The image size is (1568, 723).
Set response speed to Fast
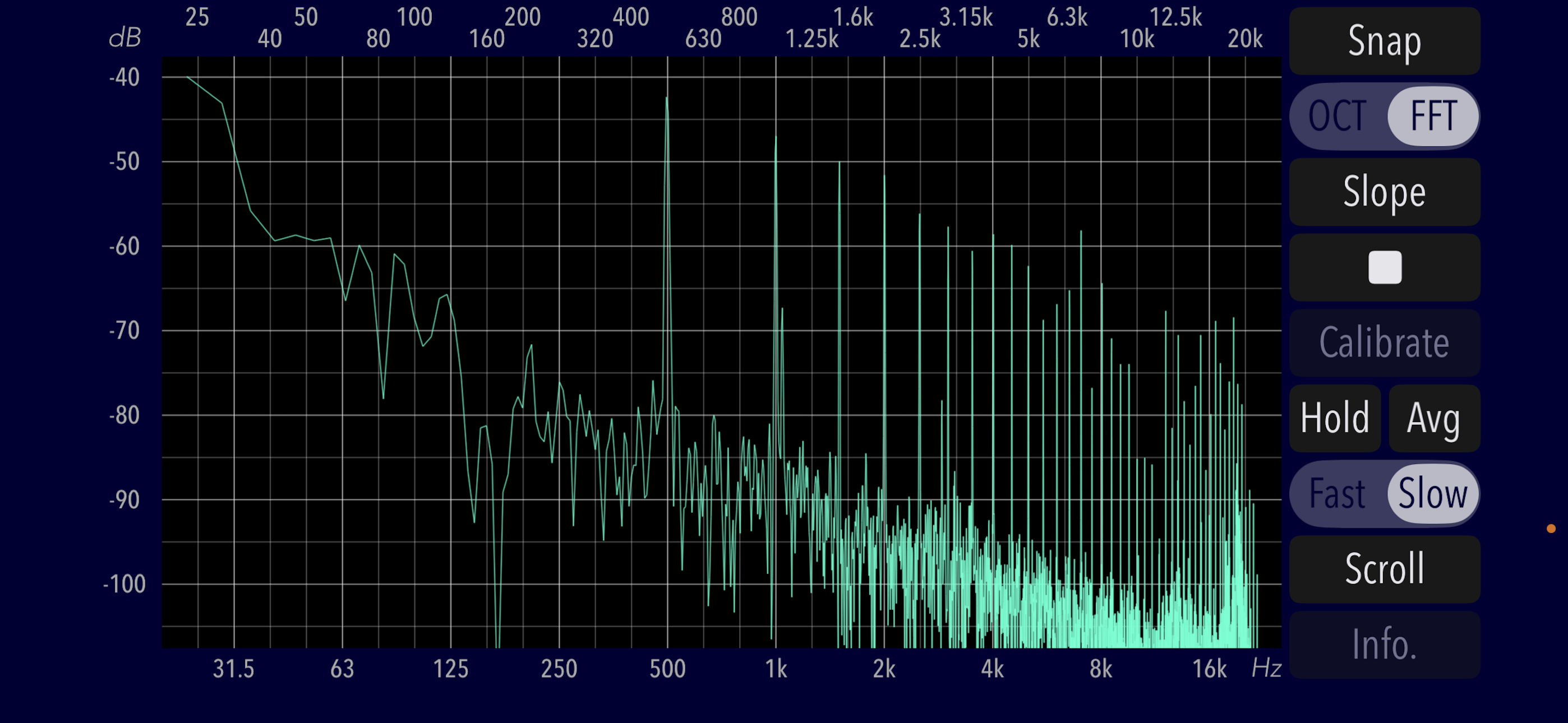[1338, 494]
